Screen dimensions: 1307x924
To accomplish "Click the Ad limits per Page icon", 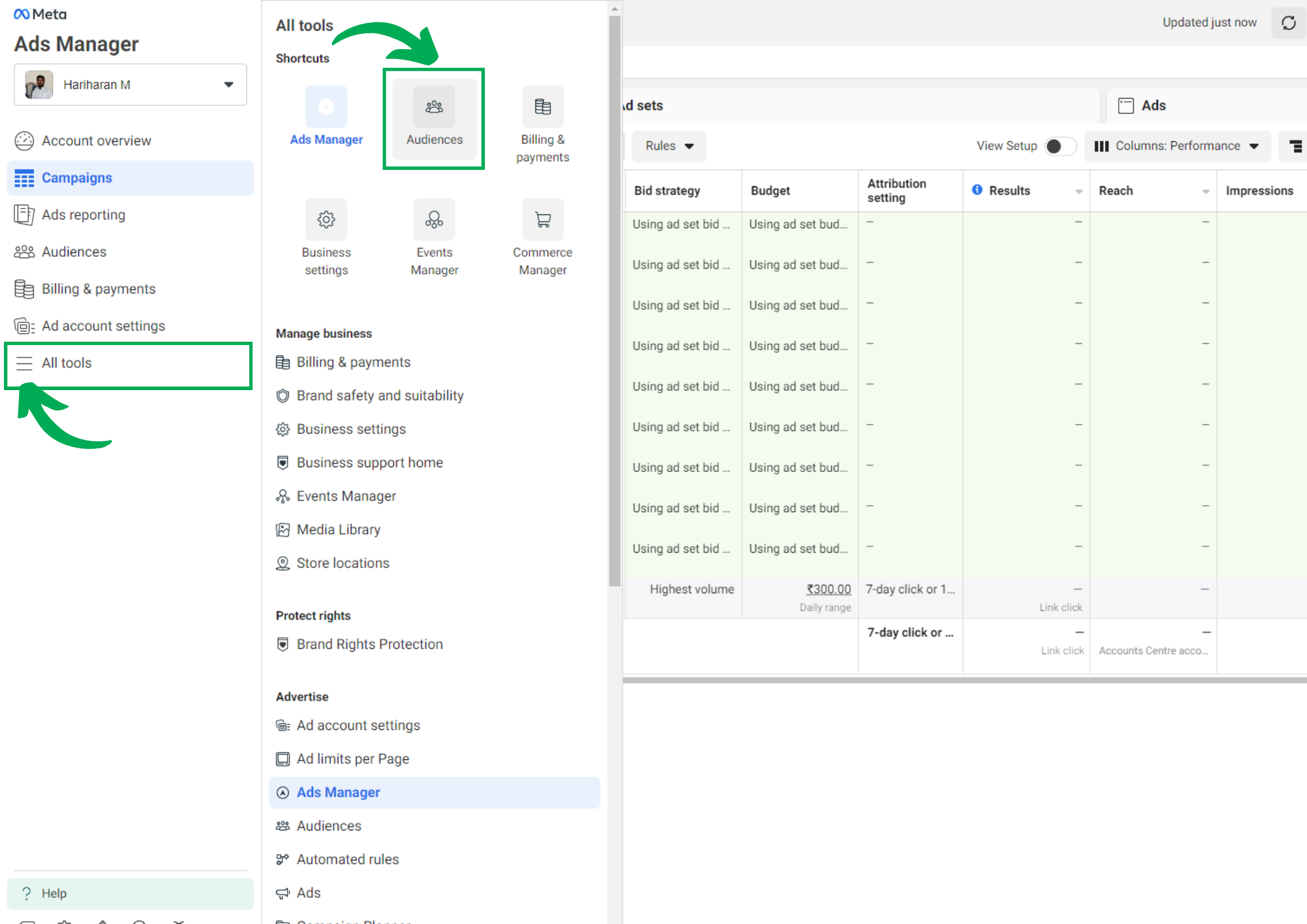I will (282, 759).
